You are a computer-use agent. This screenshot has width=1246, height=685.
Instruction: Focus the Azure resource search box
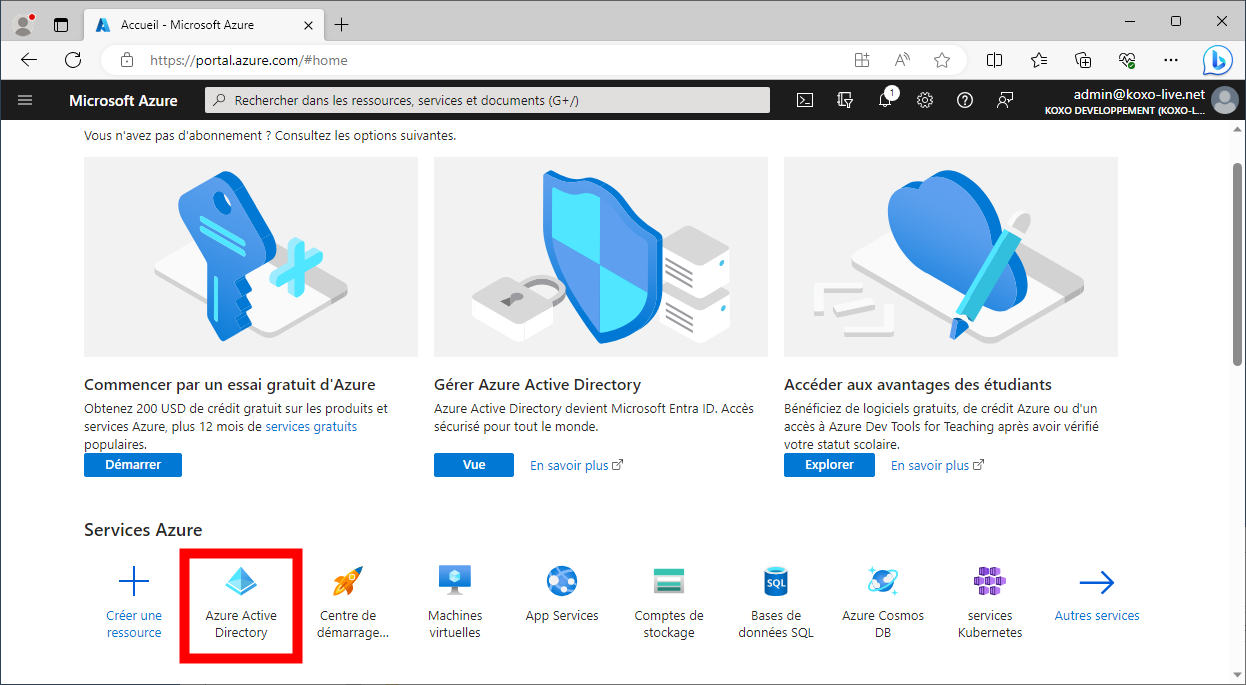(487, 100)
